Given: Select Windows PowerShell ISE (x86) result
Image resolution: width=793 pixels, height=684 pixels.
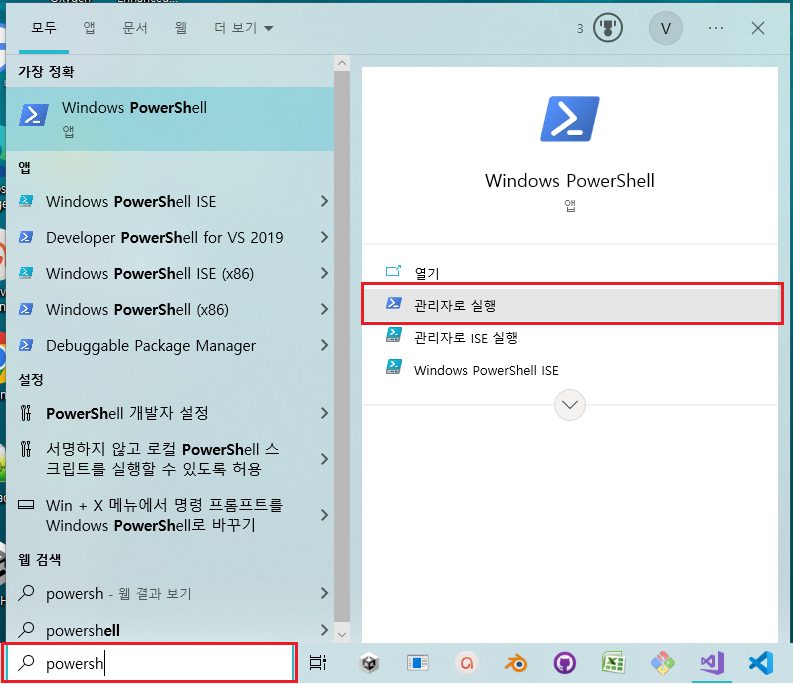Looking at the screenshot, I should 170,273.
